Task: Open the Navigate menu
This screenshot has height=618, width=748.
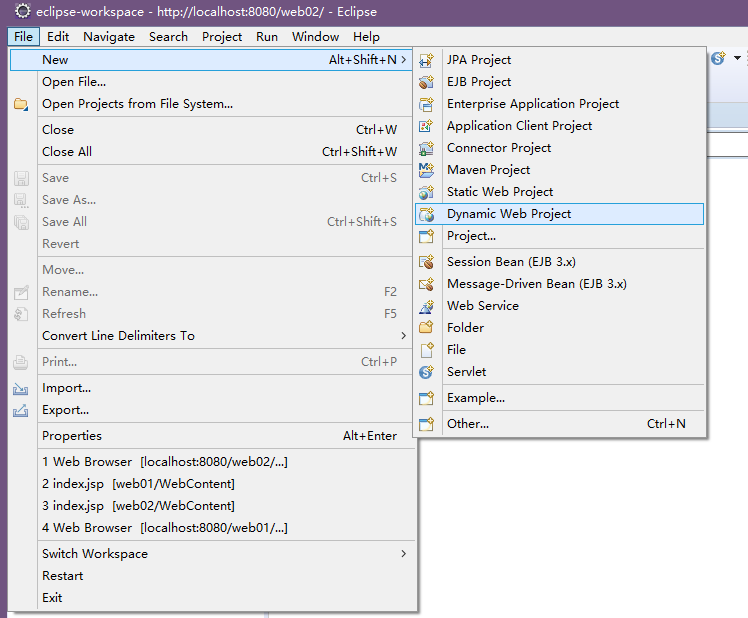Action: pyautogui.click(x=109, y=37)
